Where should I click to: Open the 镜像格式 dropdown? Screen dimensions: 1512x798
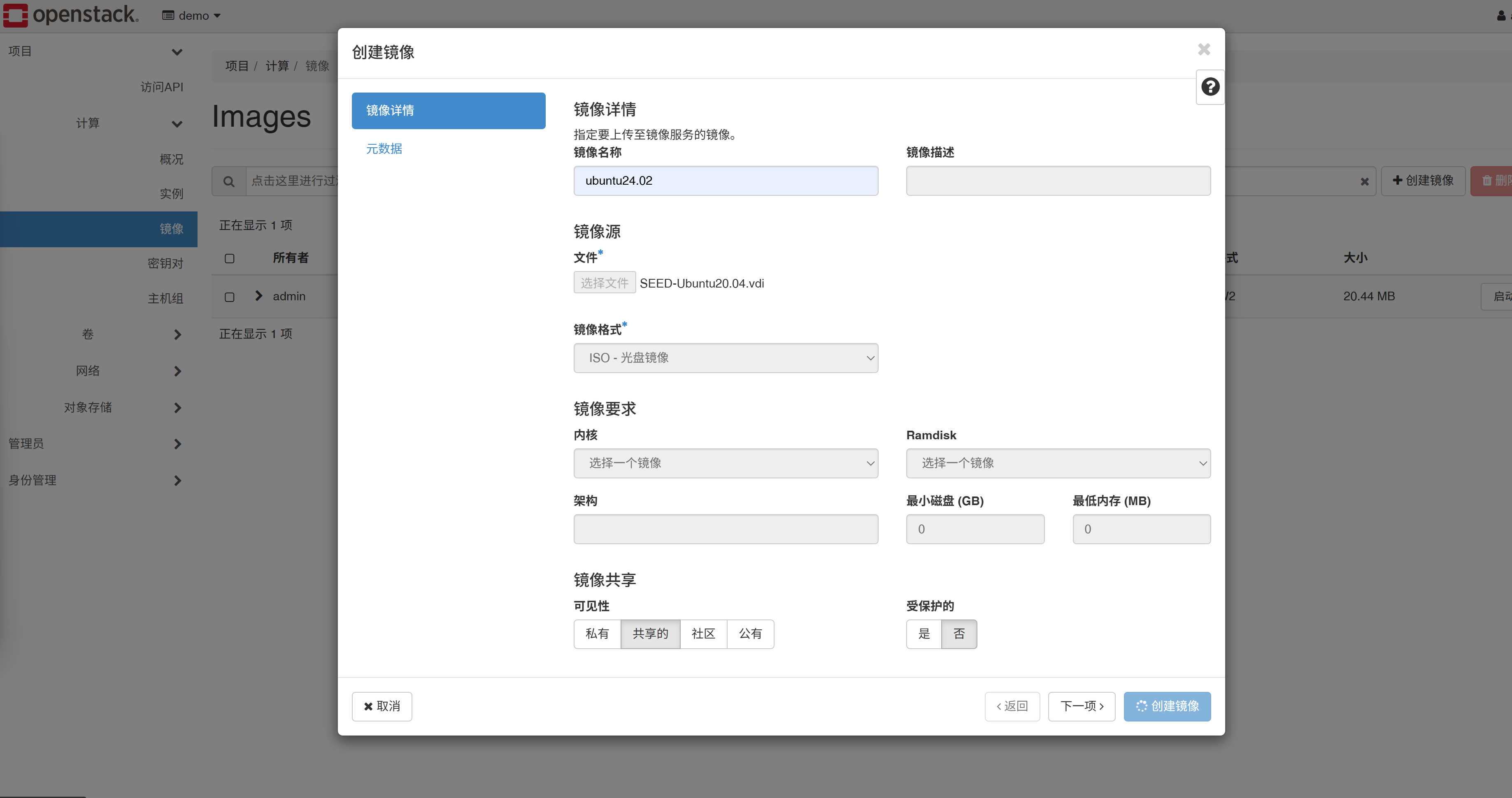click(x=726, y=358)
